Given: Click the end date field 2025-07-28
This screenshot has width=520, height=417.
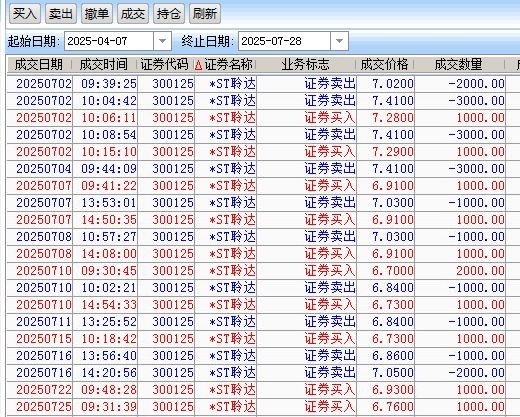Looking at the screenshot, I should (284, 41).
